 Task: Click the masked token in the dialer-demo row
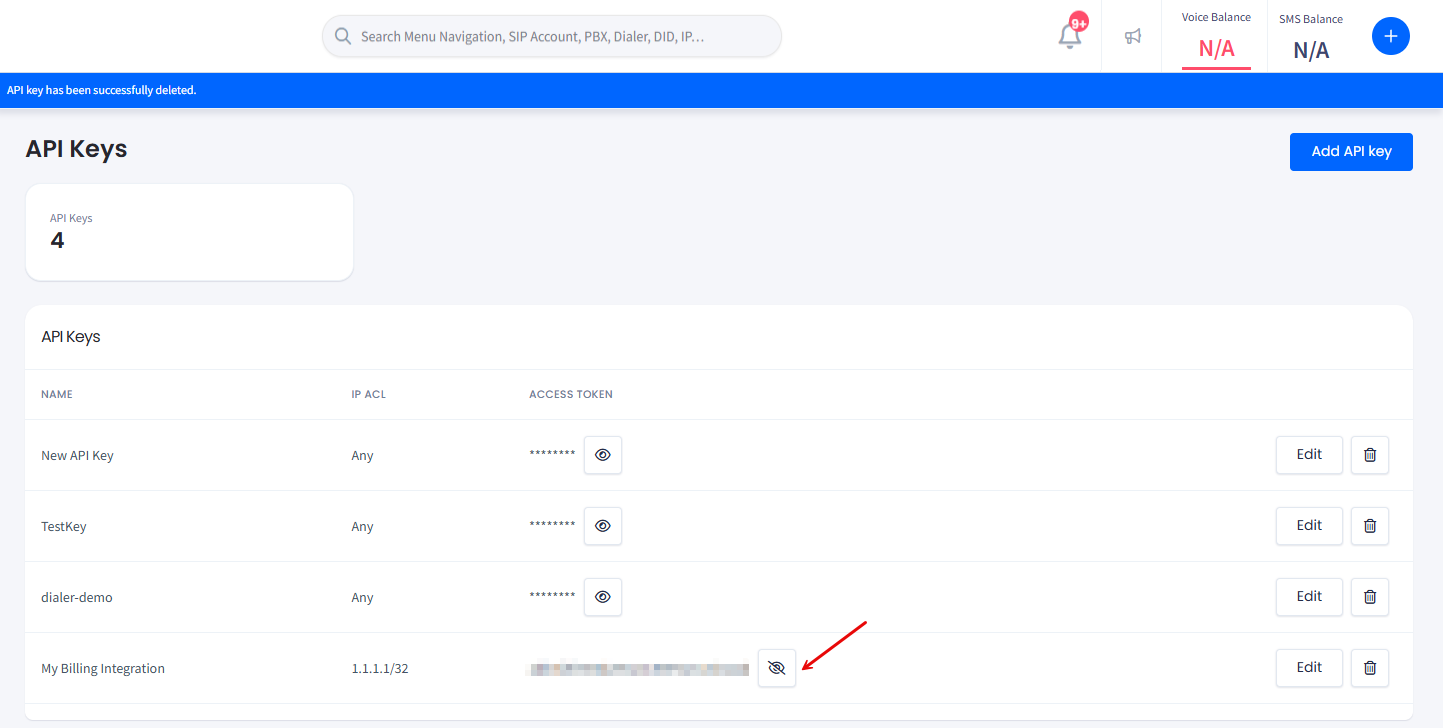(x=552, y=595)
